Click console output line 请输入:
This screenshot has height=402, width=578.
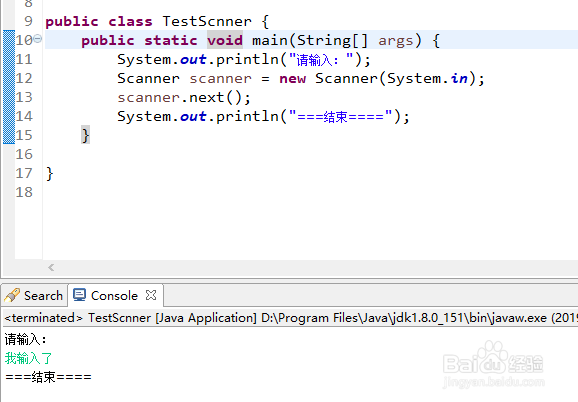point(25,339)
